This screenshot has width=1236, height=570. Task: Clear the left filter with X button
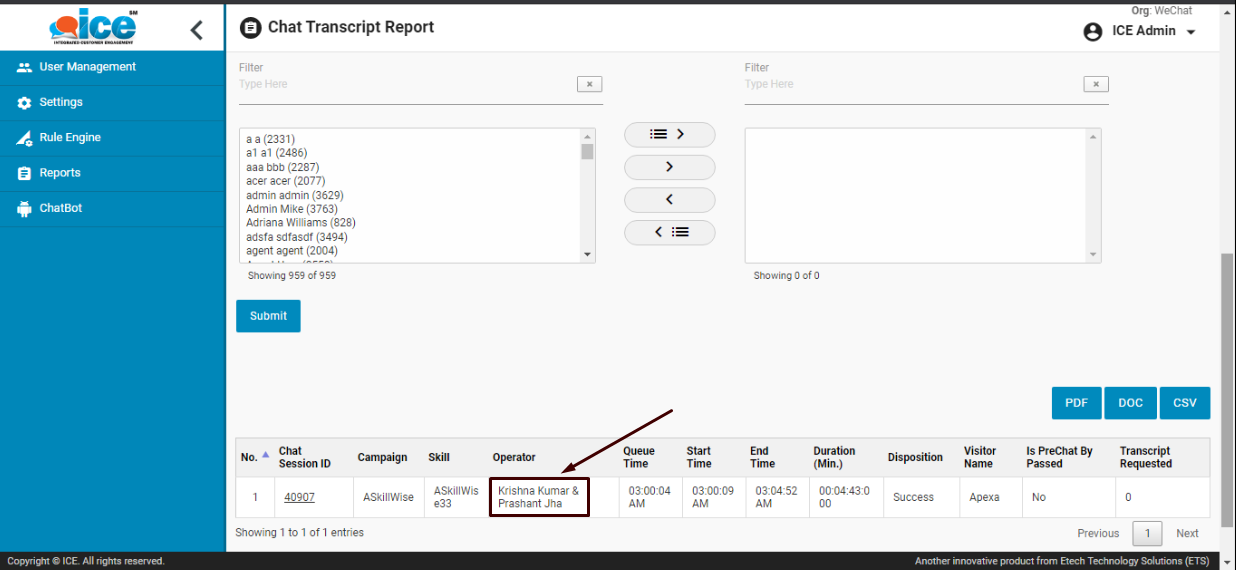tap(589, 85)
